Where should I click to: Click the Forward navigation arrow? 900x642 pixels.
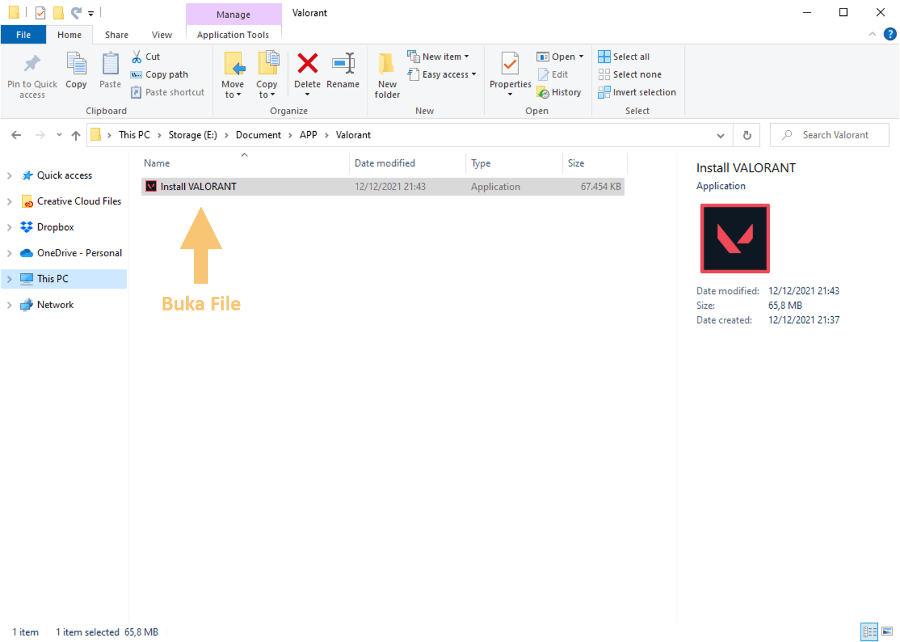[x=40, y=135]
